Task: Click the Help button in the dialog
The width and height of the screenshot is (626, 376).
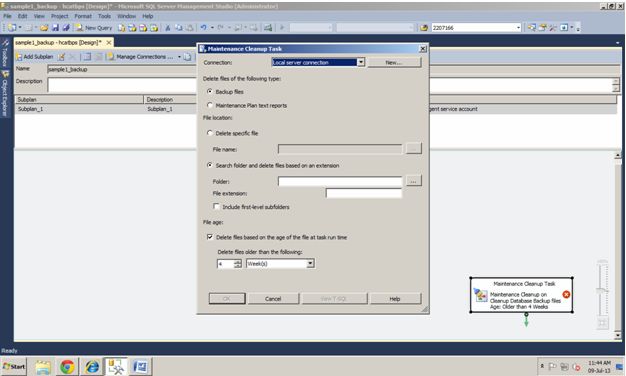Action: pyautogui.click(x=395, y=299)
